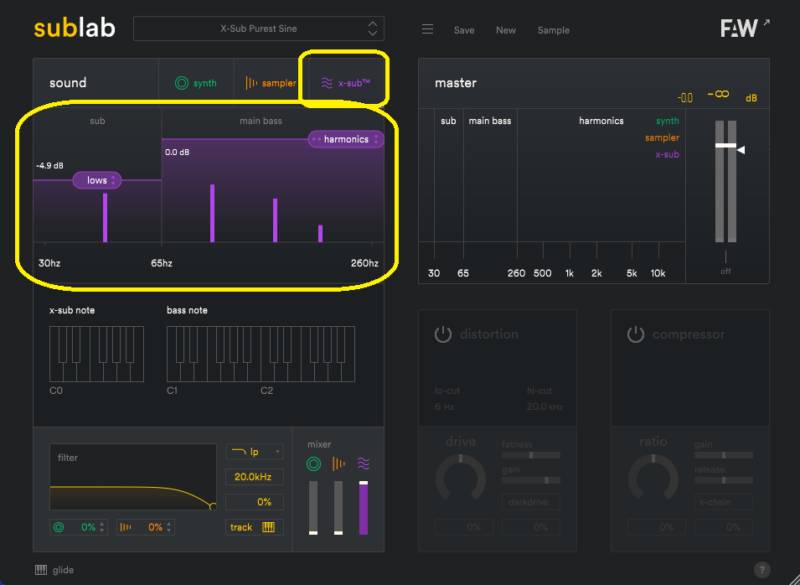800x585 pixels.
Task: Click the x-sub wave icon in mixer
Action: [363, 463]
